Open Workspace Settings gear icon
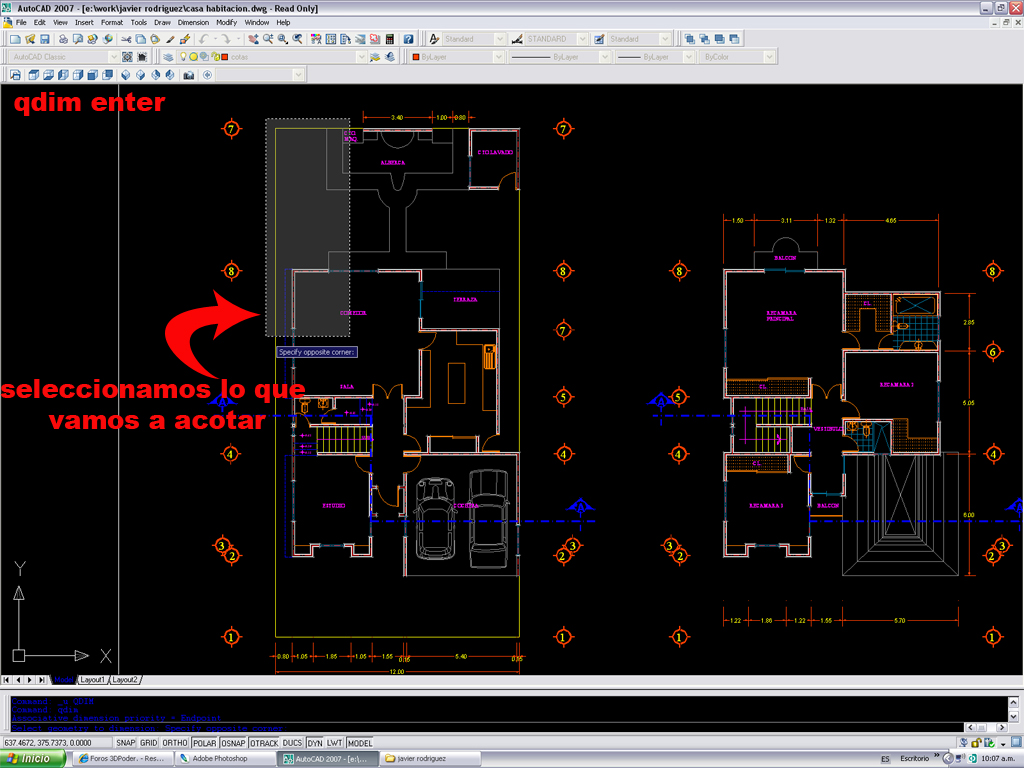Viewport: 1024px width, 768px height. (127, 57)
